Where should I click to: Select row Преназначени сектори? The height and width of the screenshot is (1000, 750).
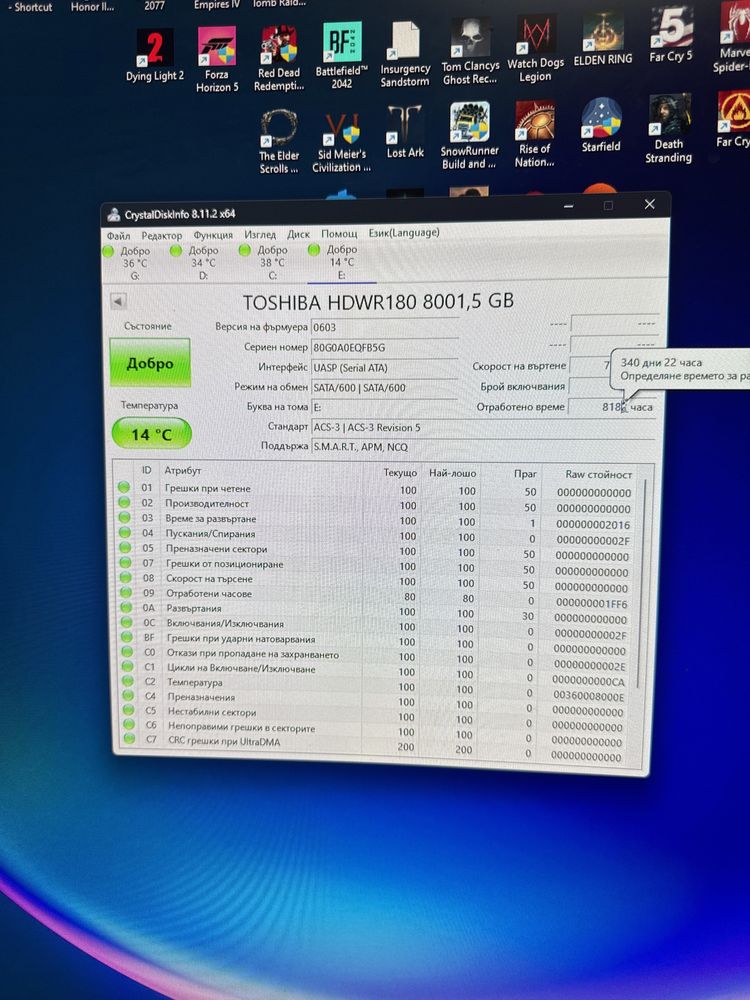click(x=375, y=551)
